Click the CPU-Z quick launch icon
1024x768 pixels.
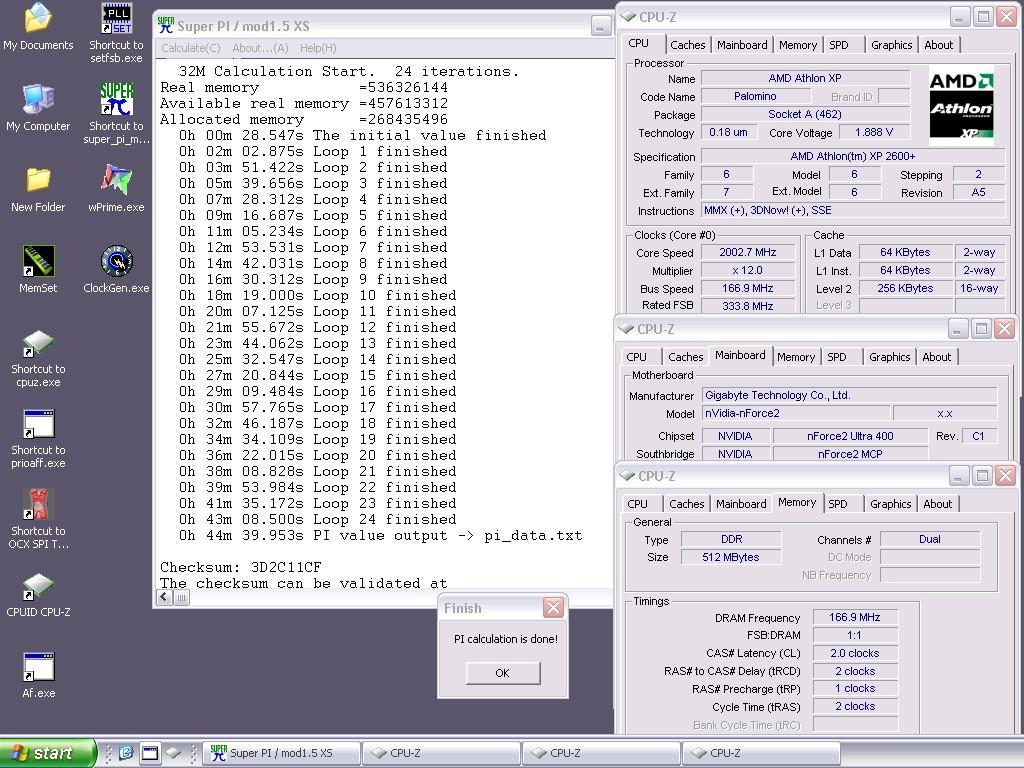point(174,753)
